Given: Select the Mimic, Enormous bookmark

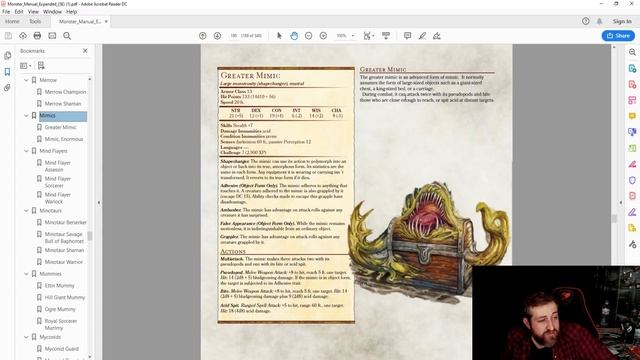Looking at the screenshot, I should pyautogui.click(x=64, y=139).
